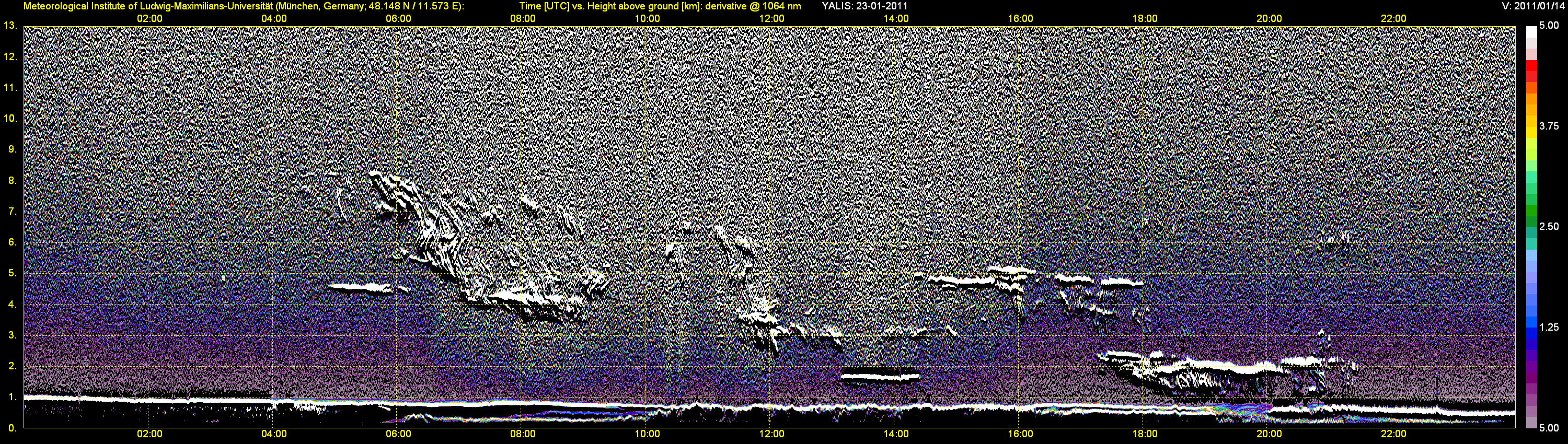Click the 02:00 label on lower time axis

(149, 434)
